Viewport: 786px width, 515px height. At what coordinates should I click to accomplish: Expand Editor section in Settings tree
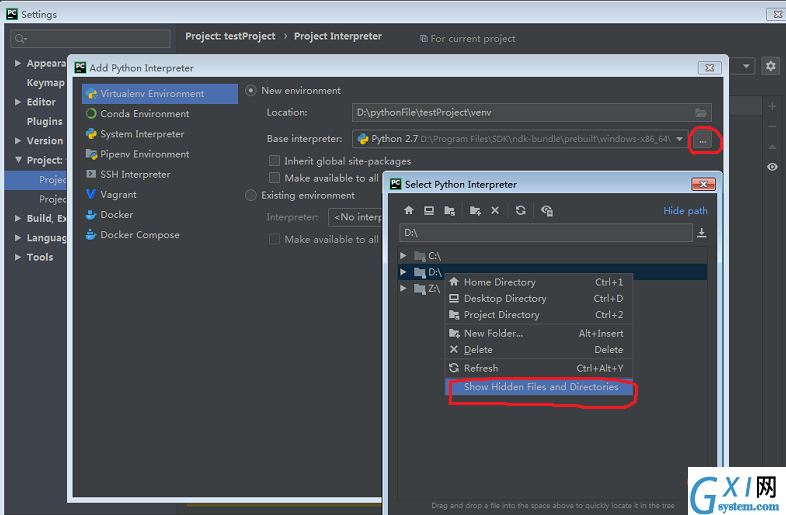point(18,102)
